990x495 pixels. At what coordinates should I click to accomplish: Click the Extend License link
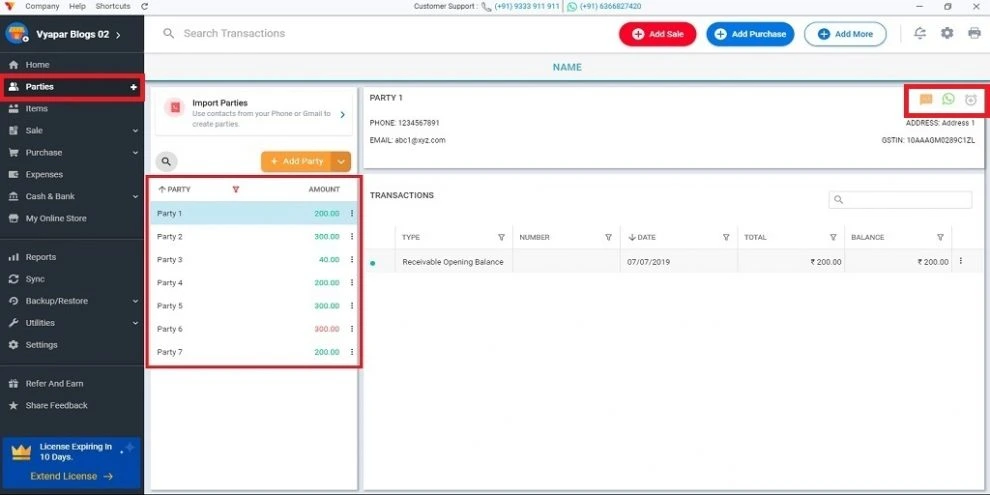pos(71,476)
